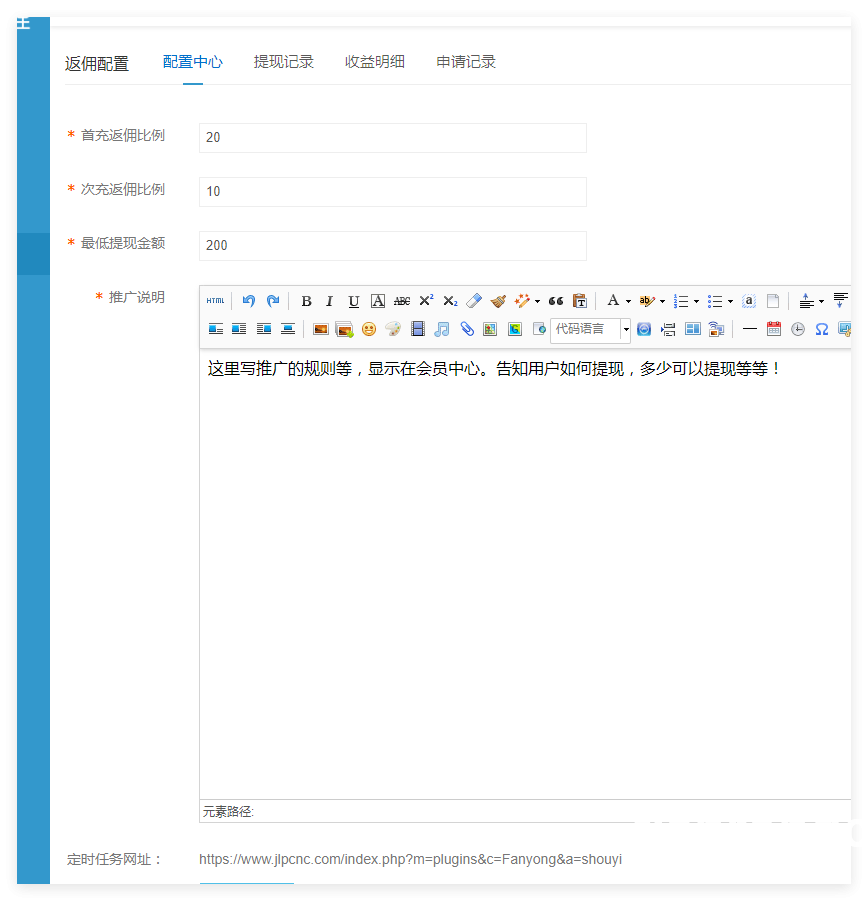Click into the 推广说明 editor text
The width and height of the screenshot is (868, 901).
click(525, 573)
